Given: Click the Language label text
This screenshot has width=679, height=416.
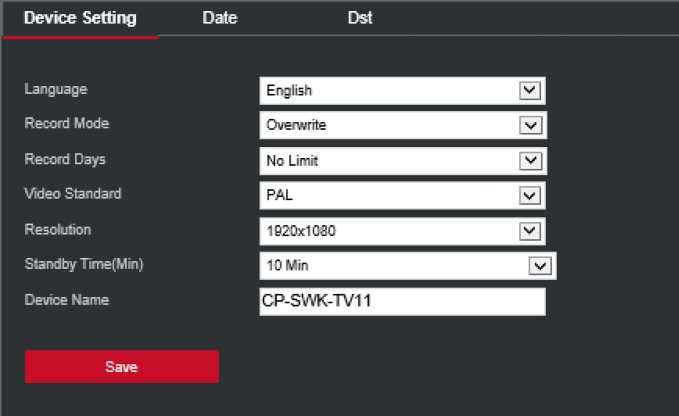Looking at the screenshot, I should pyautogui.click(x=56, y=89).
